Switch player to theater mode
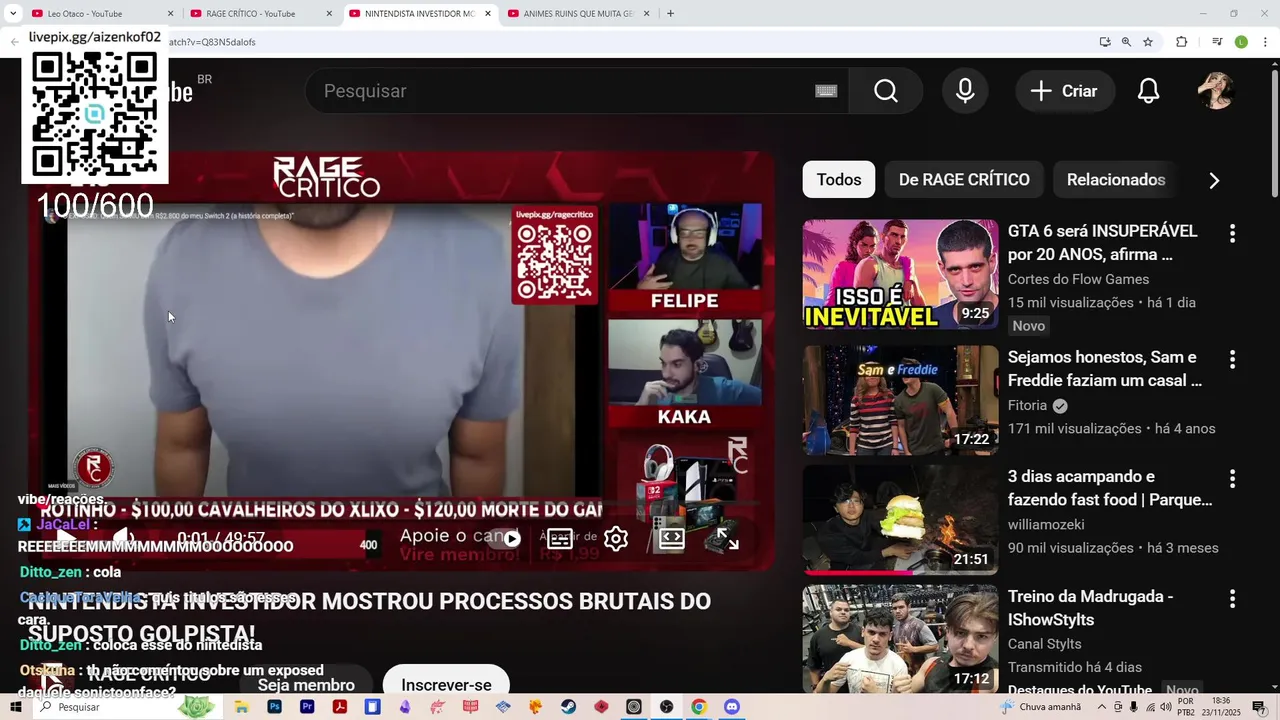The width and height of the screenshot is (1280, 720). [x=672, y=539]
